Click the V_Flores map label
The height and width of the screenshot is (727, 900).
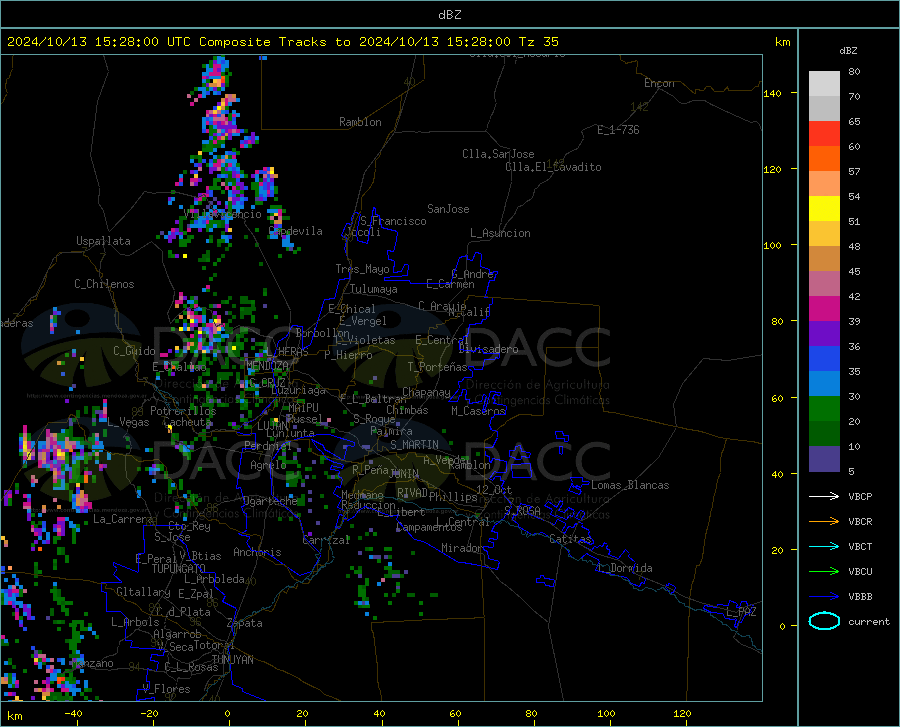point(166,689)
